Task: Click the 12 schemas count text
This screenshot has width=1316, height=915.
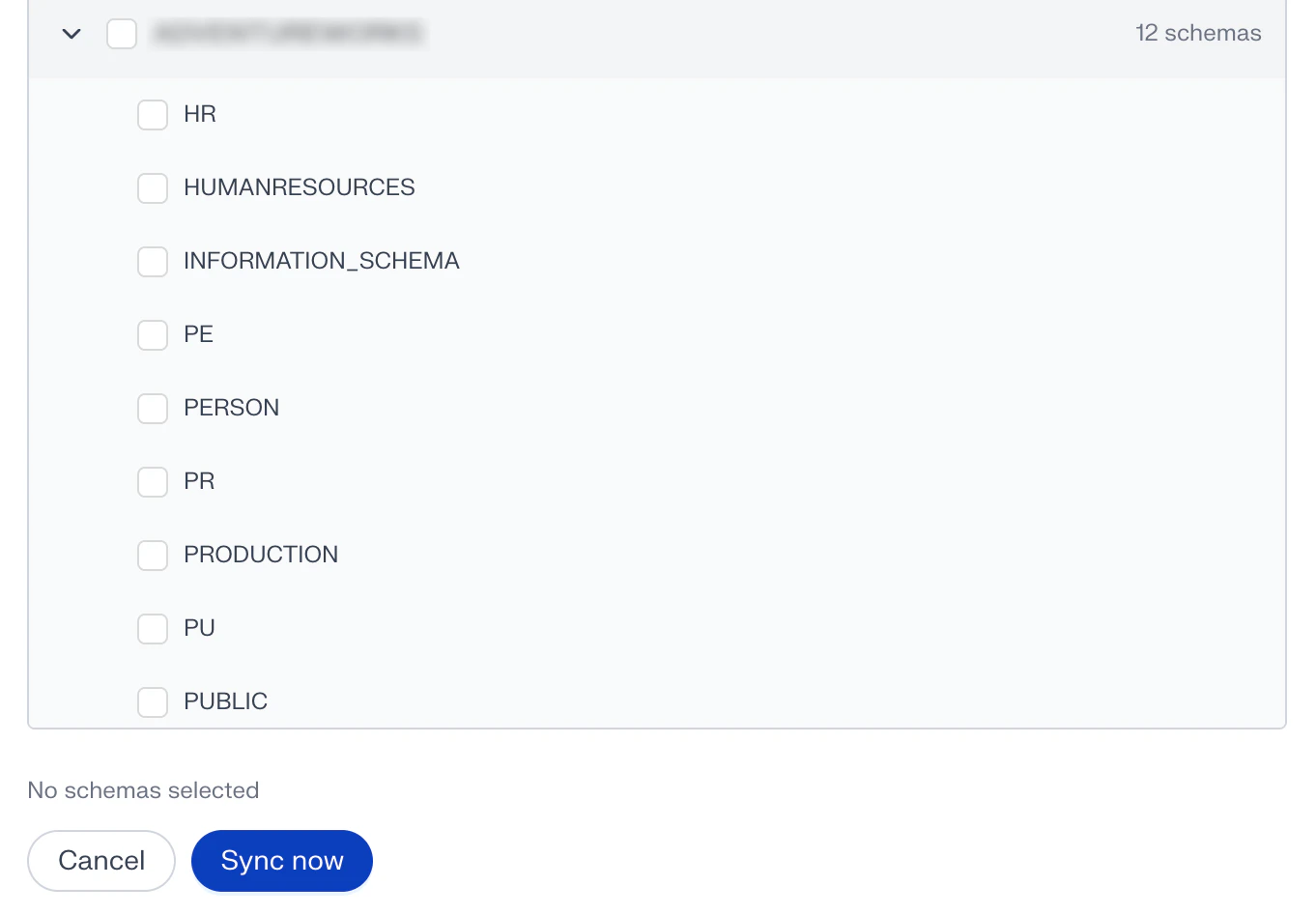Action: (1198, 33)
